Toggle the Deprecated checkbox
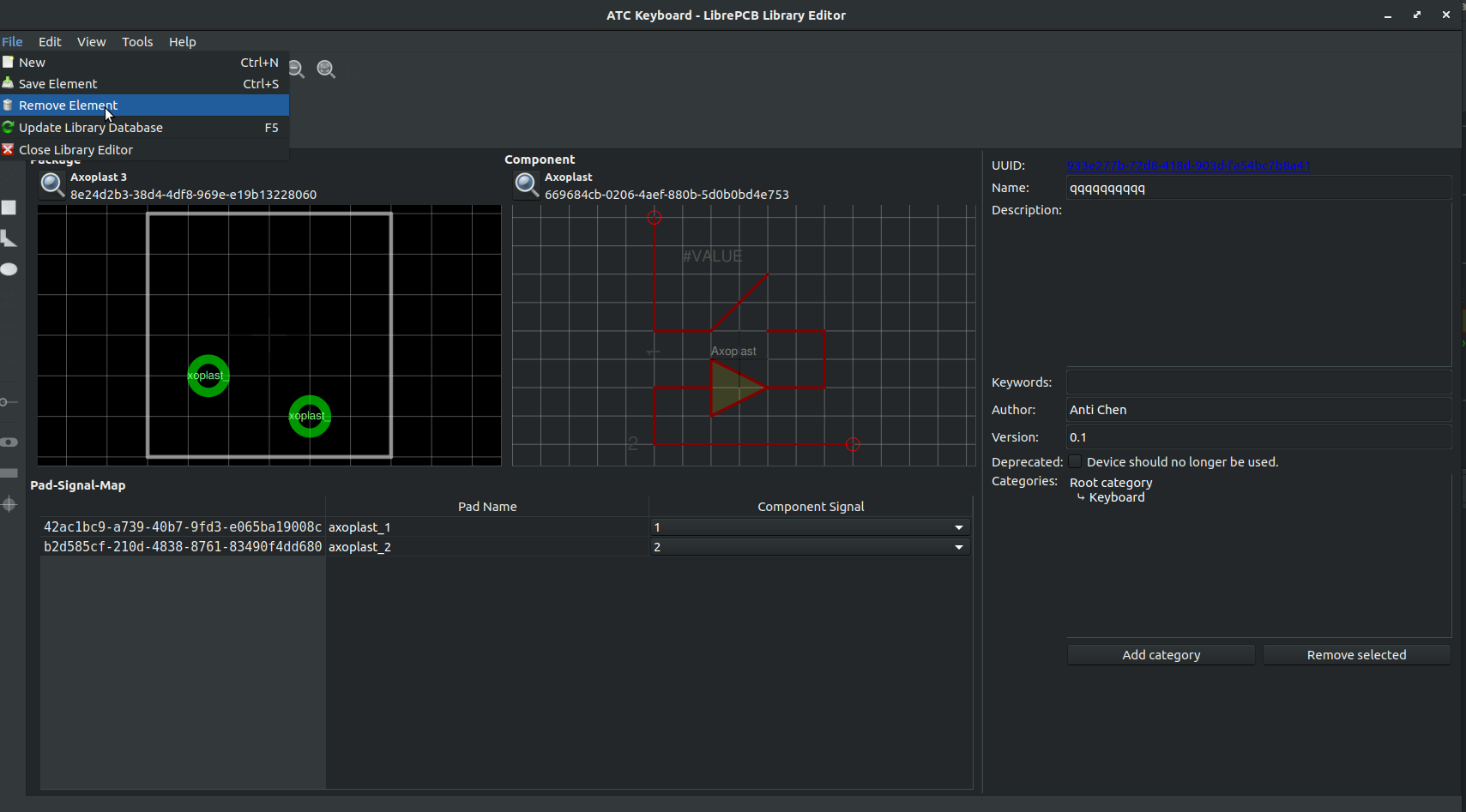 click(x=1075, y=461)
